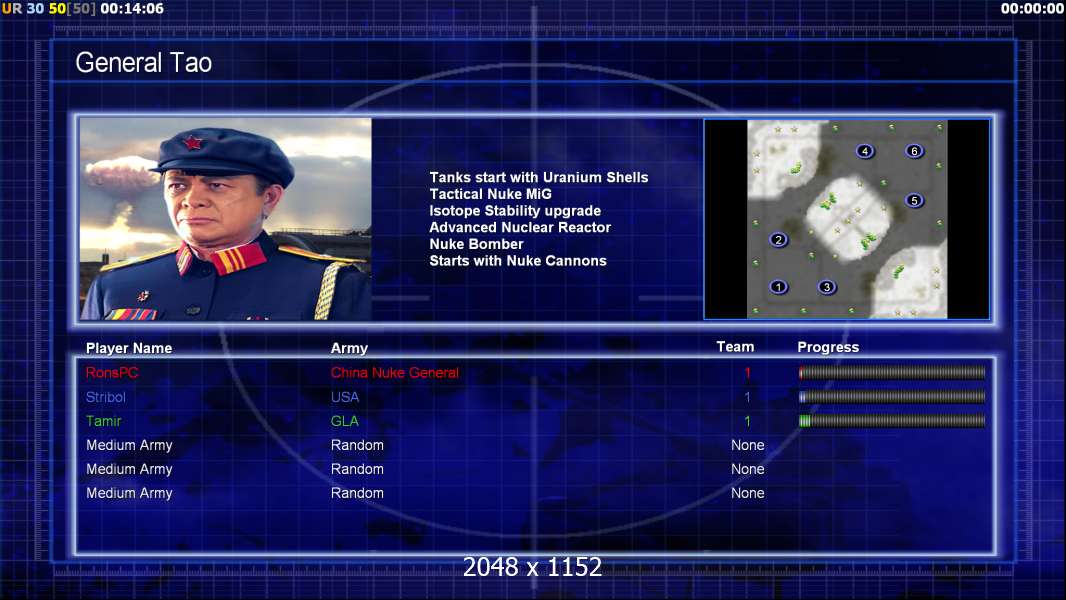Click army entry 'China Nuke General'
This screenshot has width=1066, height=600.
click(394, 372)
